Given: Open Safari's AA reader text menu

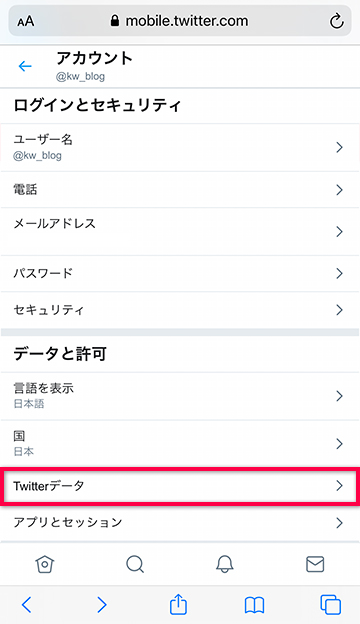Looking at the screenshot, I should coord(25,21).
